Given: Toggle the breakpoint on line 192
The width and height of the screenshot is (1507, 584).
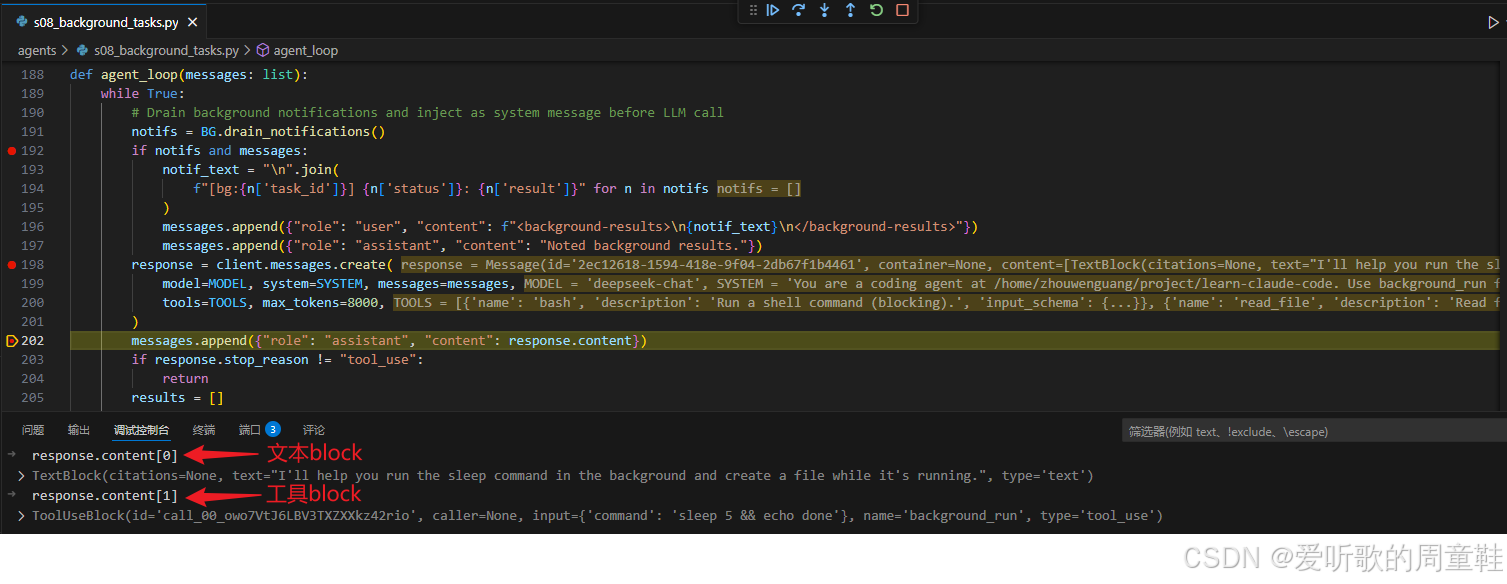Looking at the screenshot, I should 12,151.
